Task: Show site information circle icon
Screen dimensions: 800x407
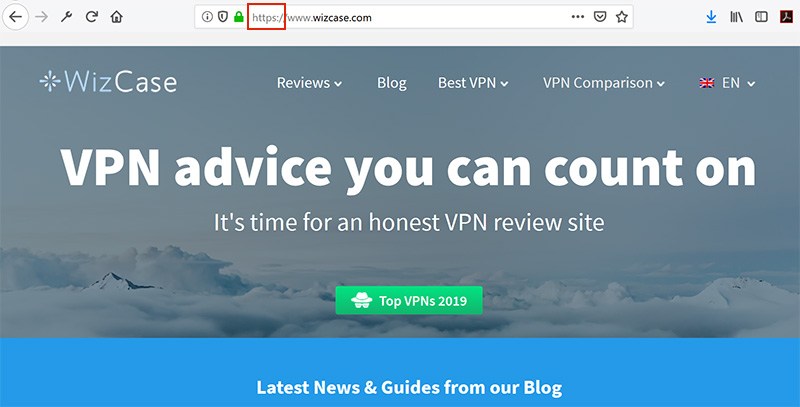Action: coord(207,17)
